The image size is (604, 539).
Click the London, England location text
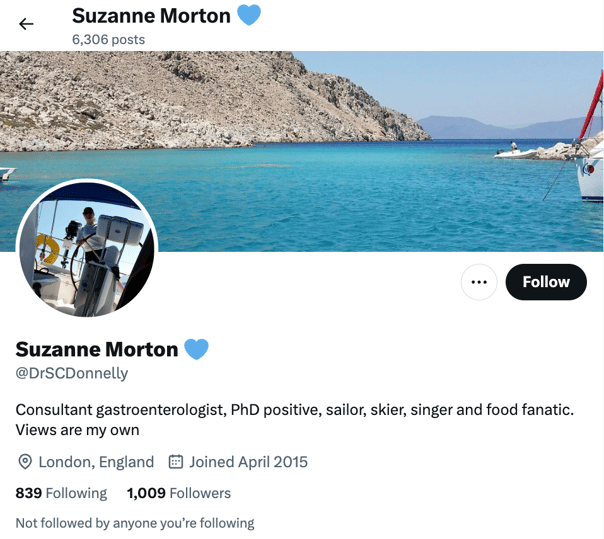click(96, 462)
